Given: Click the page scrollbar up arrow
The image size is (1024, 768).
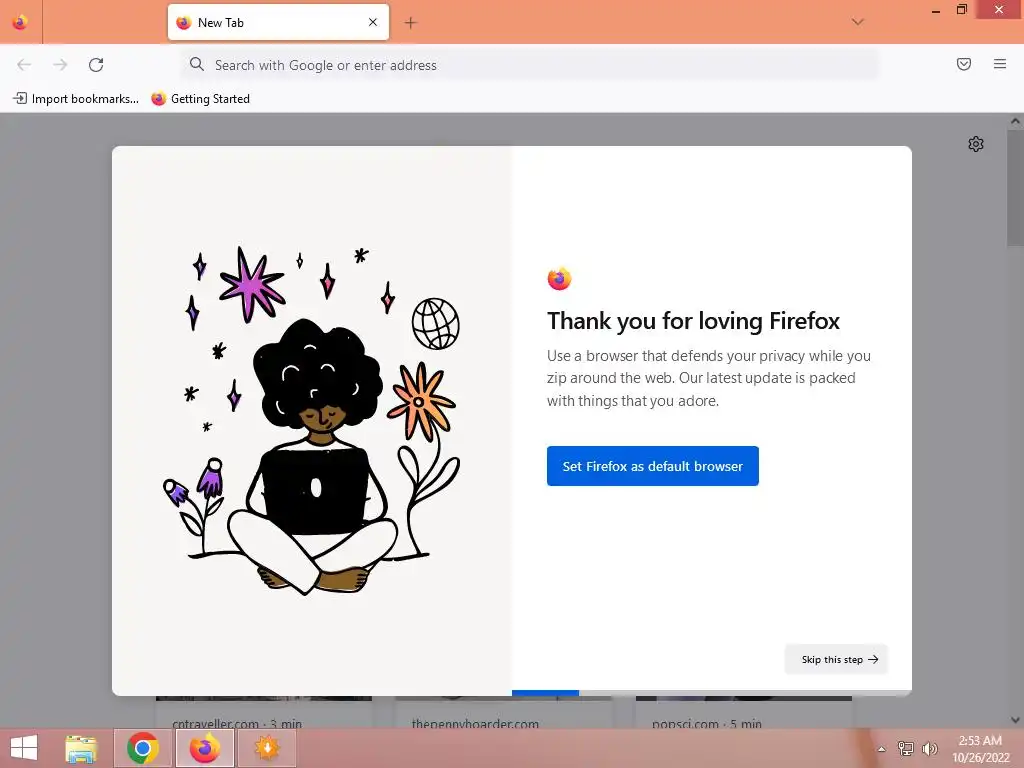Looking at the screenshot, I should (x=1015, y=121).
